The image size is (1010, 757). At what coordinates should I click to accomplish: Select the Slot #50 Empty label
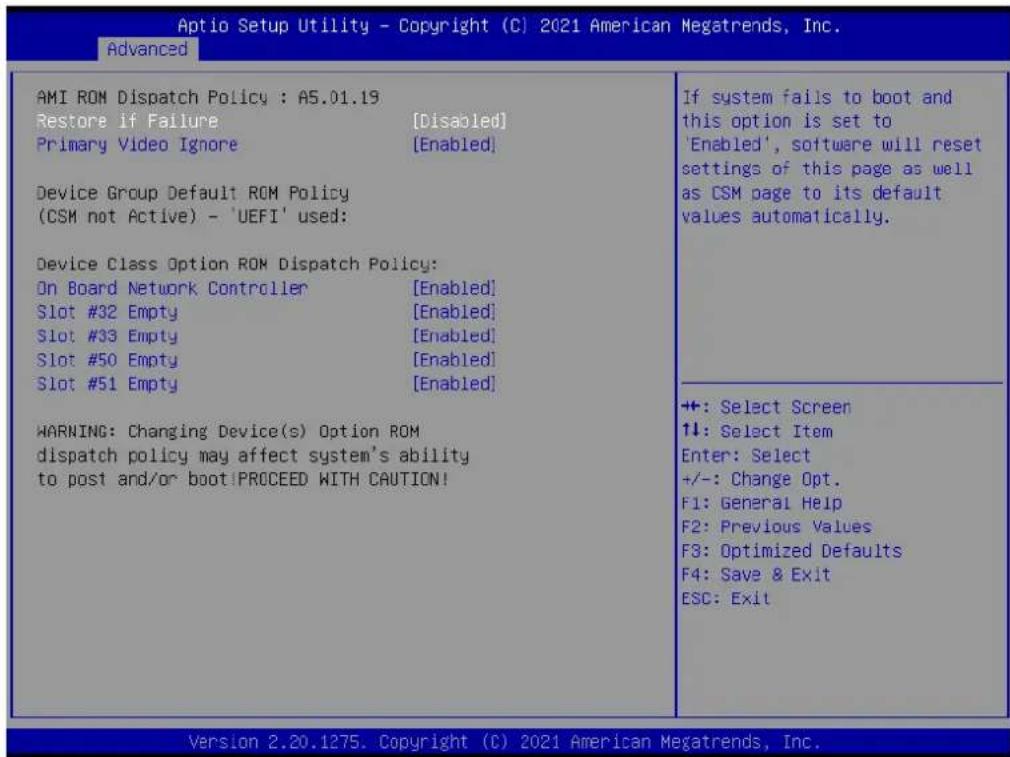click(x=107, y=360)
